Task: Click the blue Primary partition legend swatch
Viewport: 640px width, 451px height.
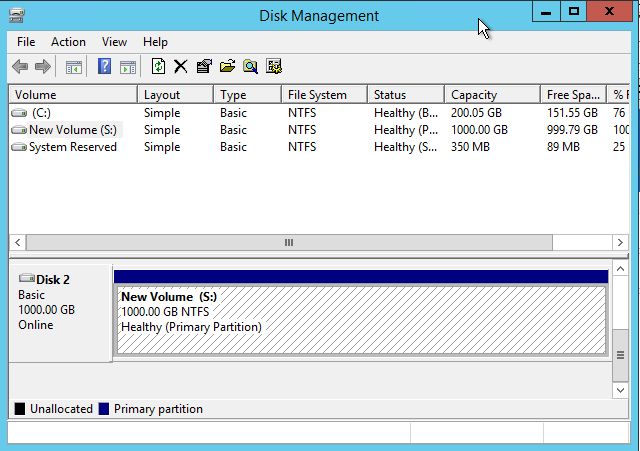Action: (x=104, y=409)
